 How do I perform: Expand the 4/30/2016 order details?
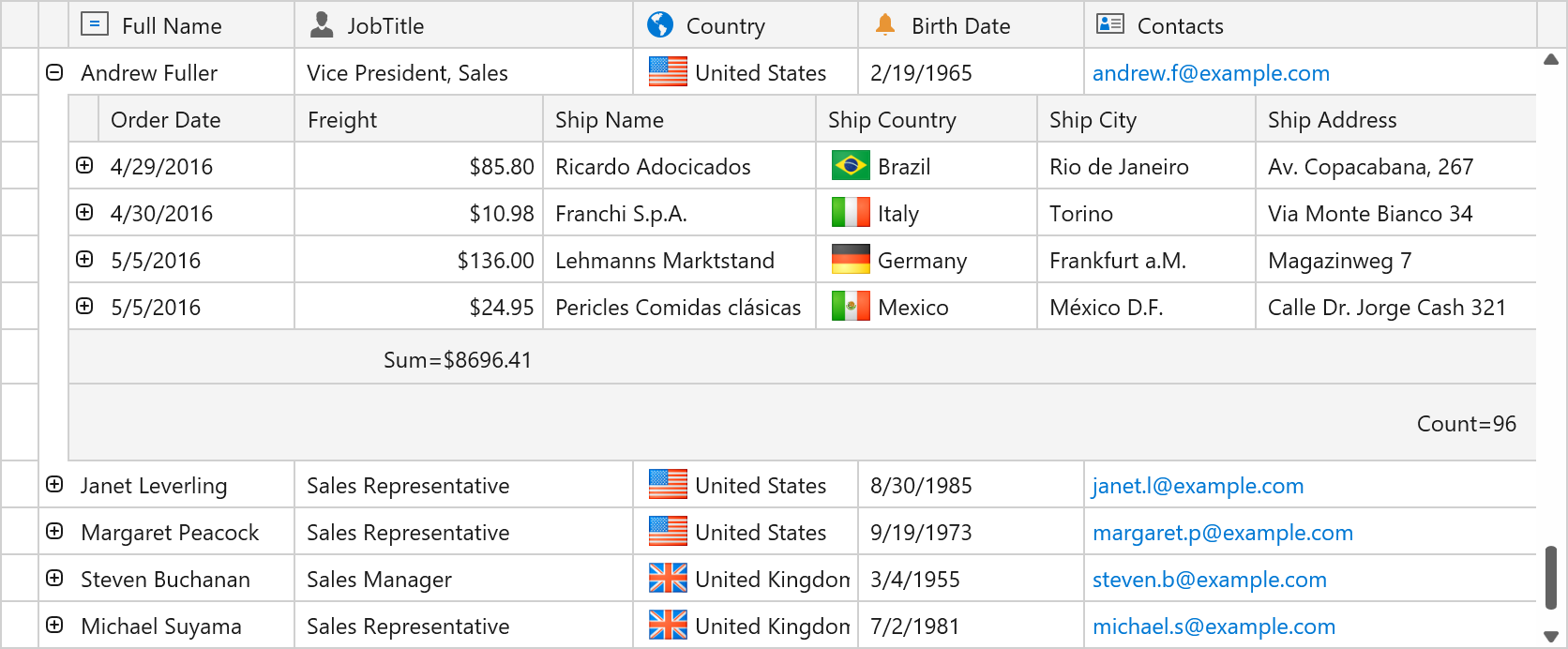[84, 213]
